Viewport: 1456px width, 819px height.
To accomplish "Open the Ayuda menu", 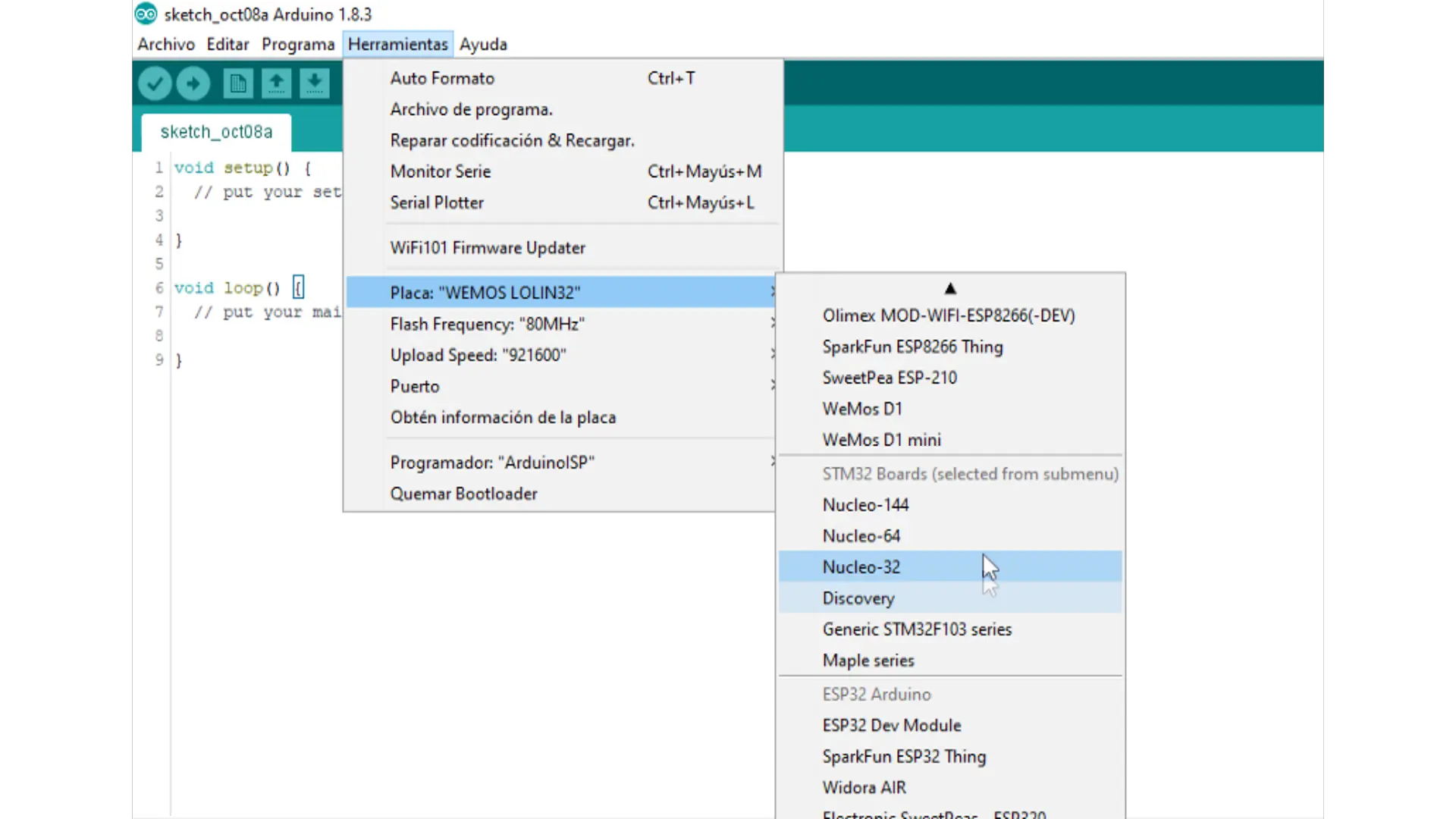I will point(483,44).
